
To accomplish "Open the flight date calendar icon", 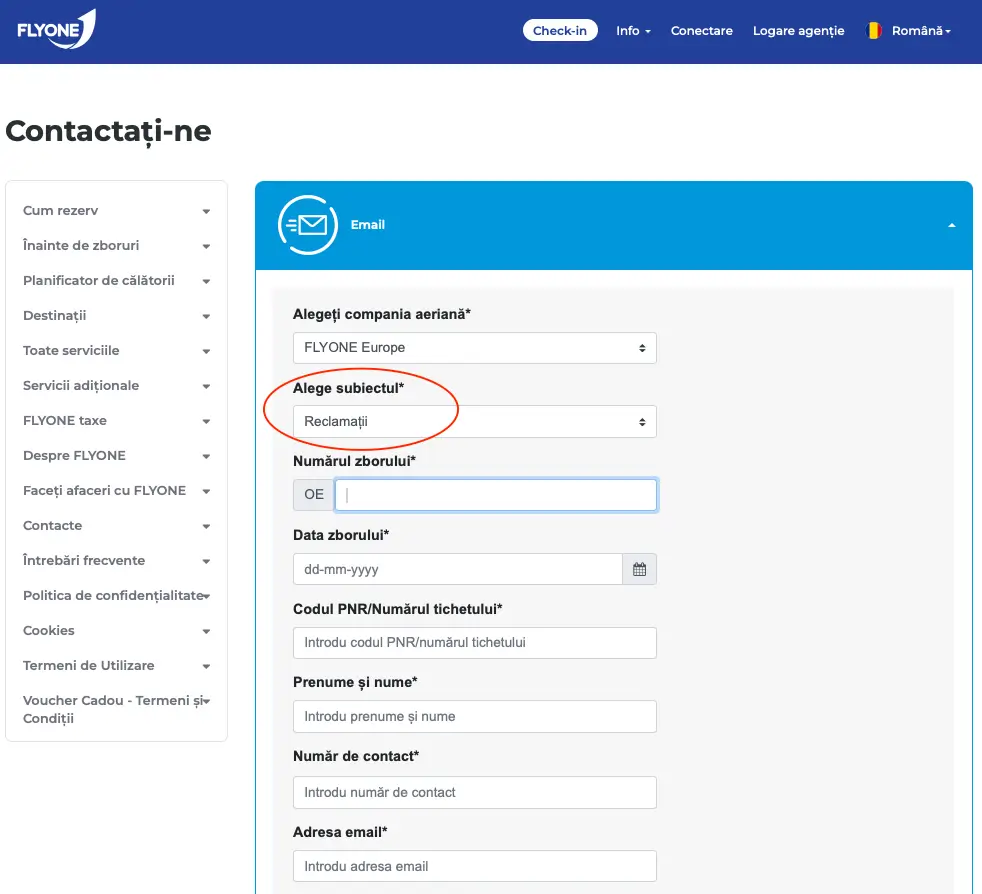I will point(639,569).
